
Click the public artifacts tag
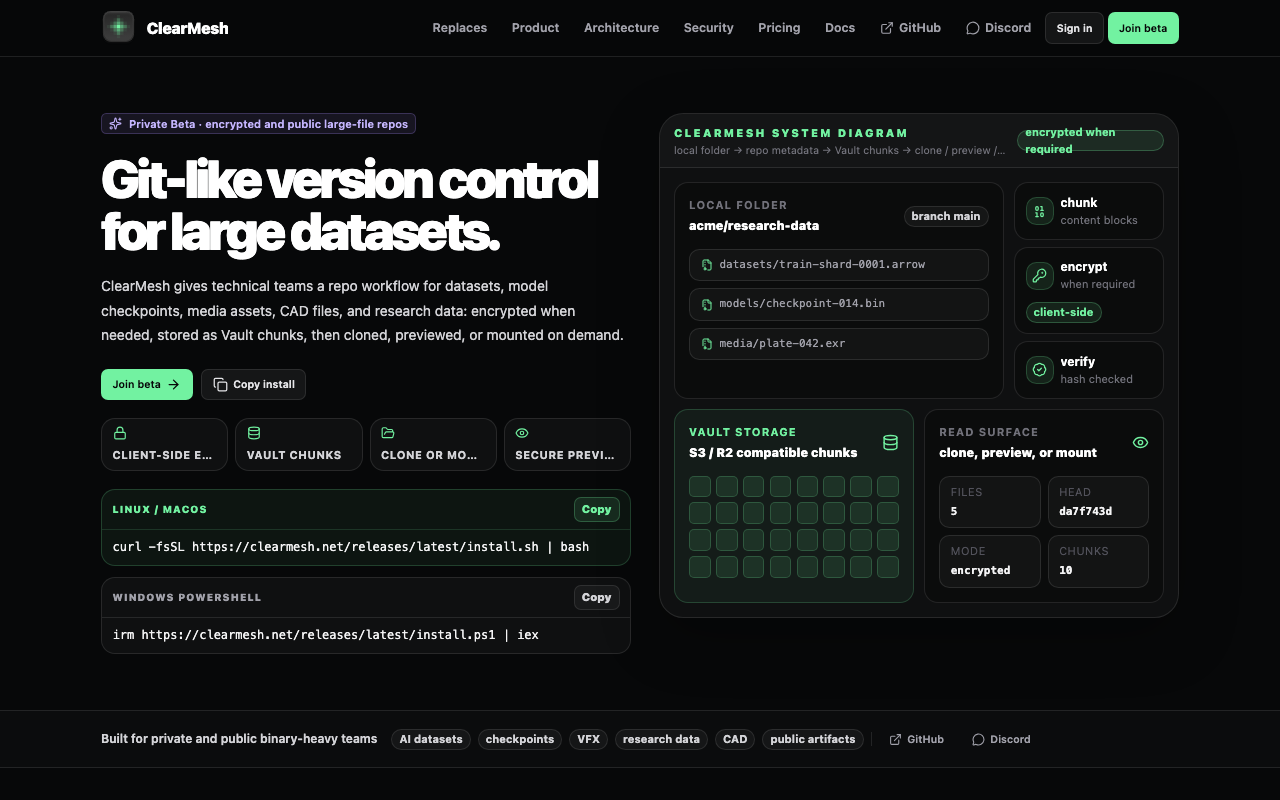pyautogui.click(x=813, y=740)
